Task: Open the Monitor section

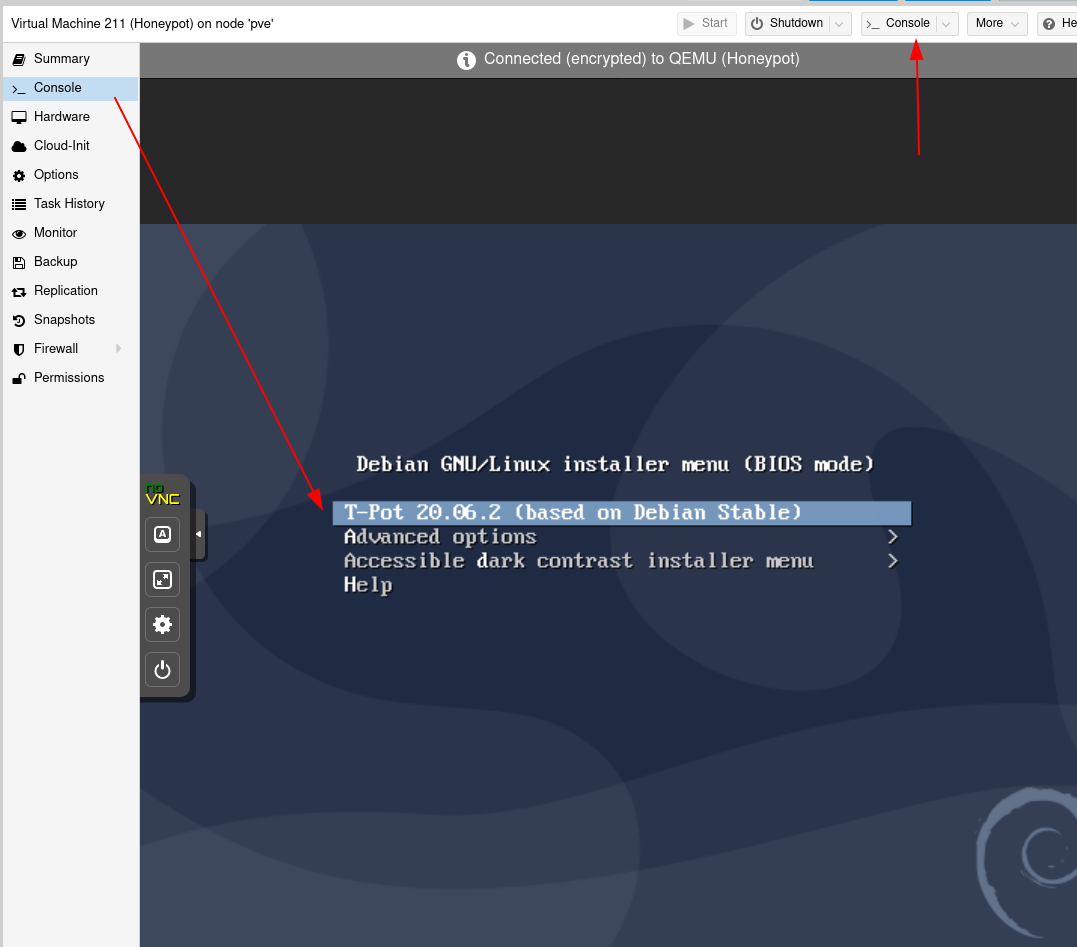Action: 70,233
